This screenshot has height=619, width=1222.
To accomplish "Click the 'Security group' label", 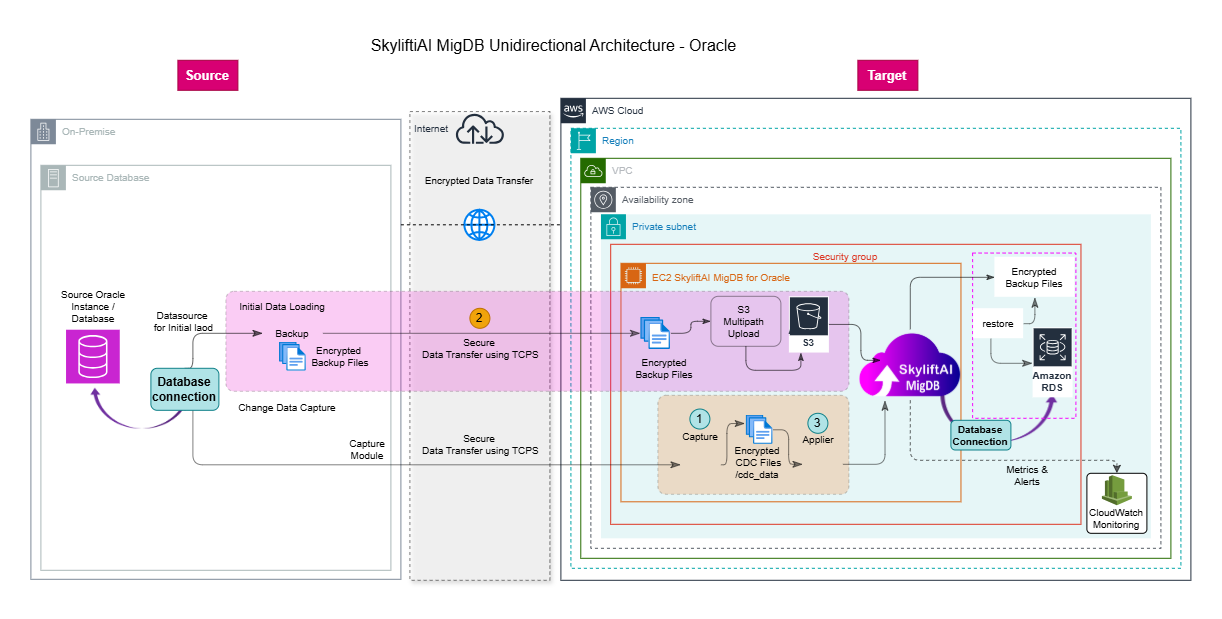I will (x=845, y=257).
